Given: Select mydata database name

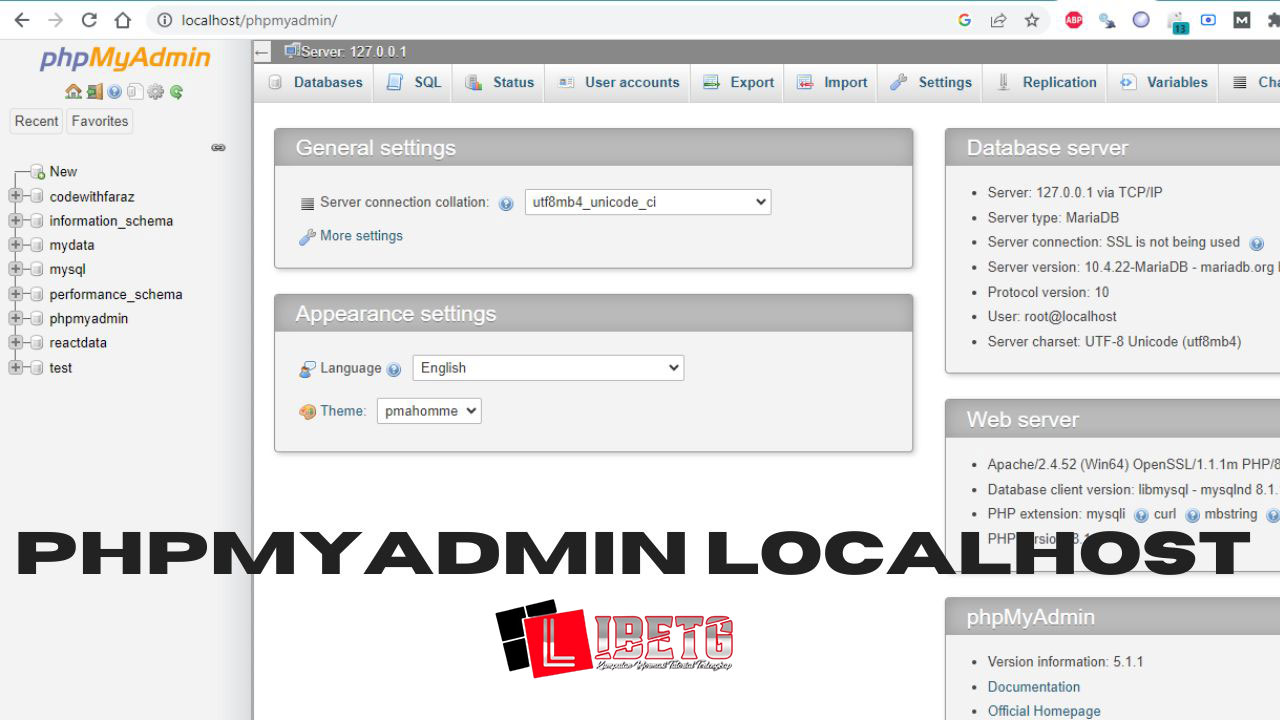Looking at the screenshot, I should [72, 245].
